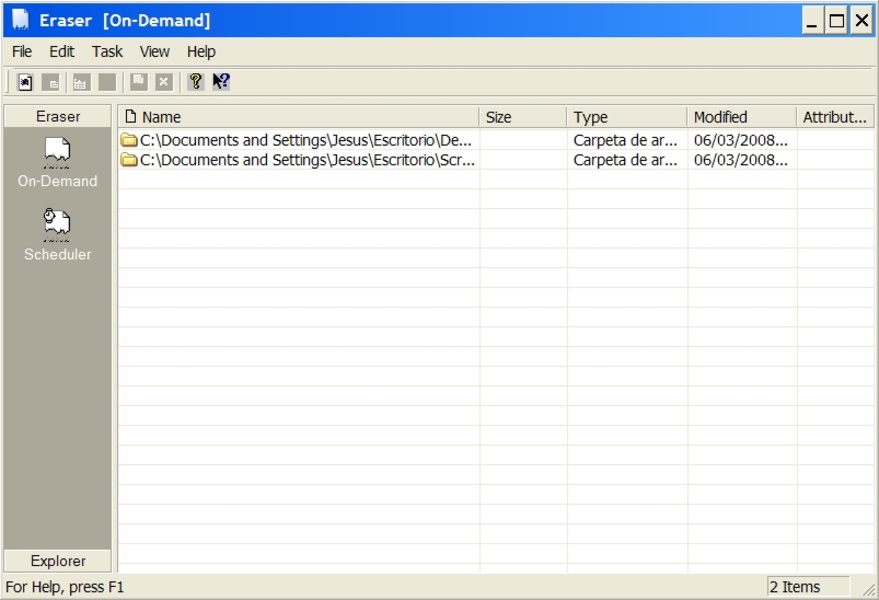
Task: Open the Edit menu
Action: click(62, 51)
